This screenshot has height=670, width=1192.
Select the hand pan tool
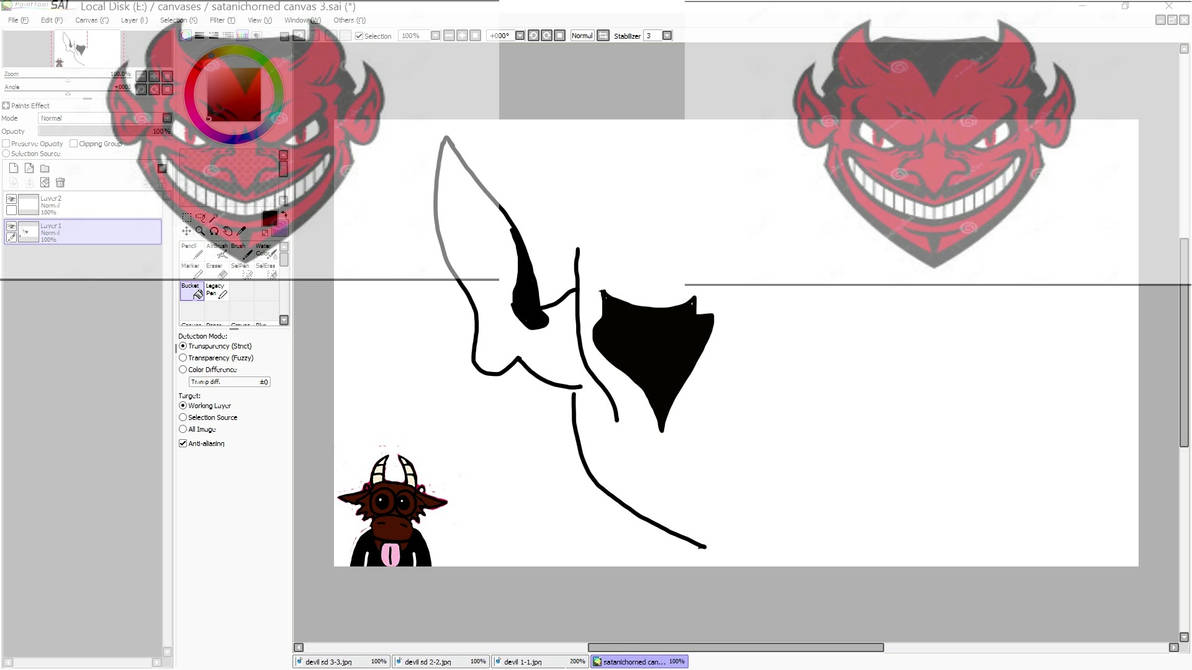(x=227, y=230)
